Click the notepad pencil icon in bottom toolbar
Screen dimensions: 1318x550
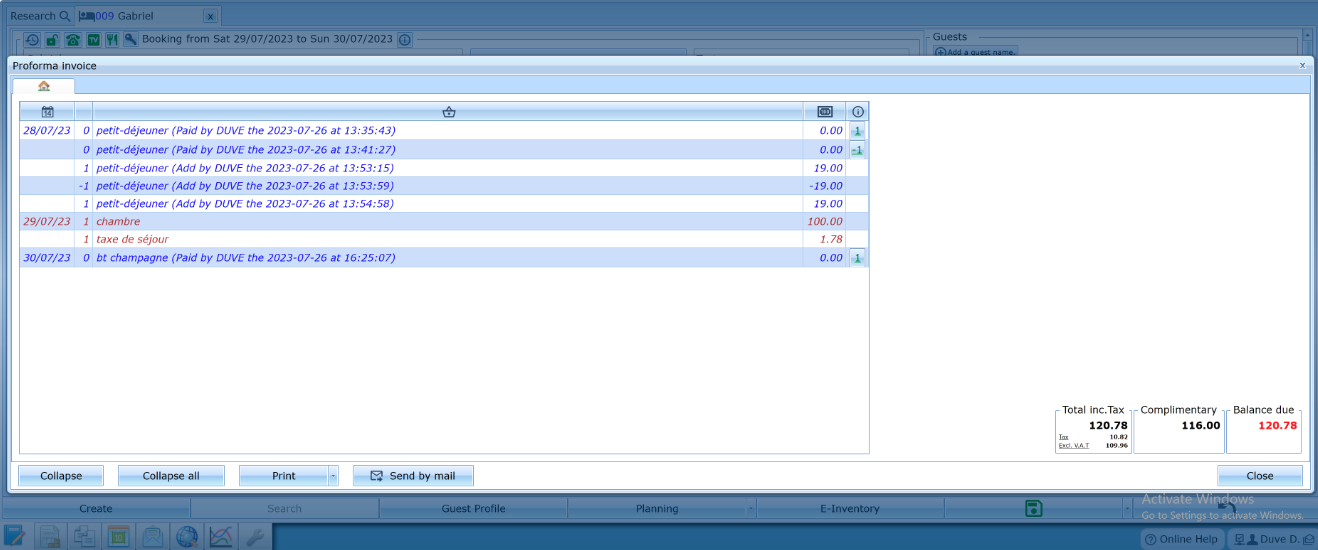click(x=15, y=537)
